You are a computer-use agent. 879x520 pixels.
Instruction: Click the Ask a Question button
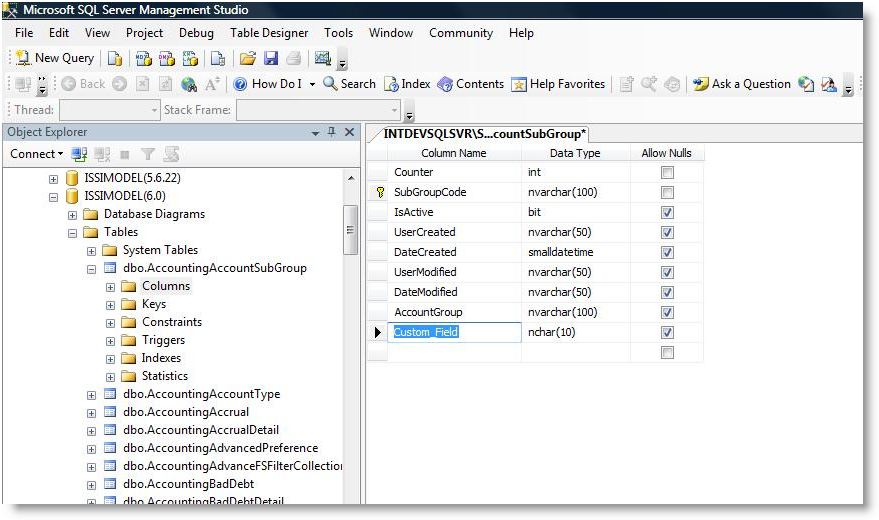[742, 84]
